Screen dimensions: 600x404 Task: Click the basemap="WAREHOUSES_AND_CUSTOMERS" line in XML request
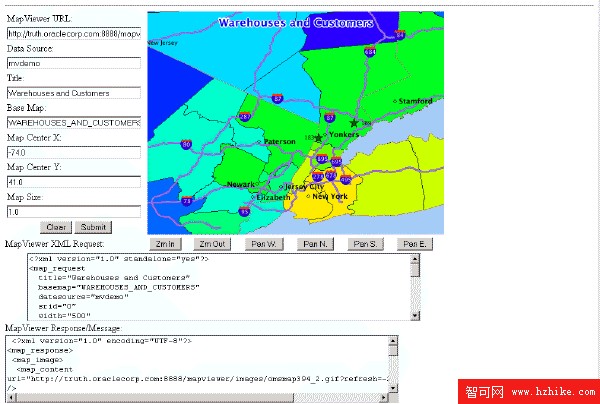pos(119,287)
